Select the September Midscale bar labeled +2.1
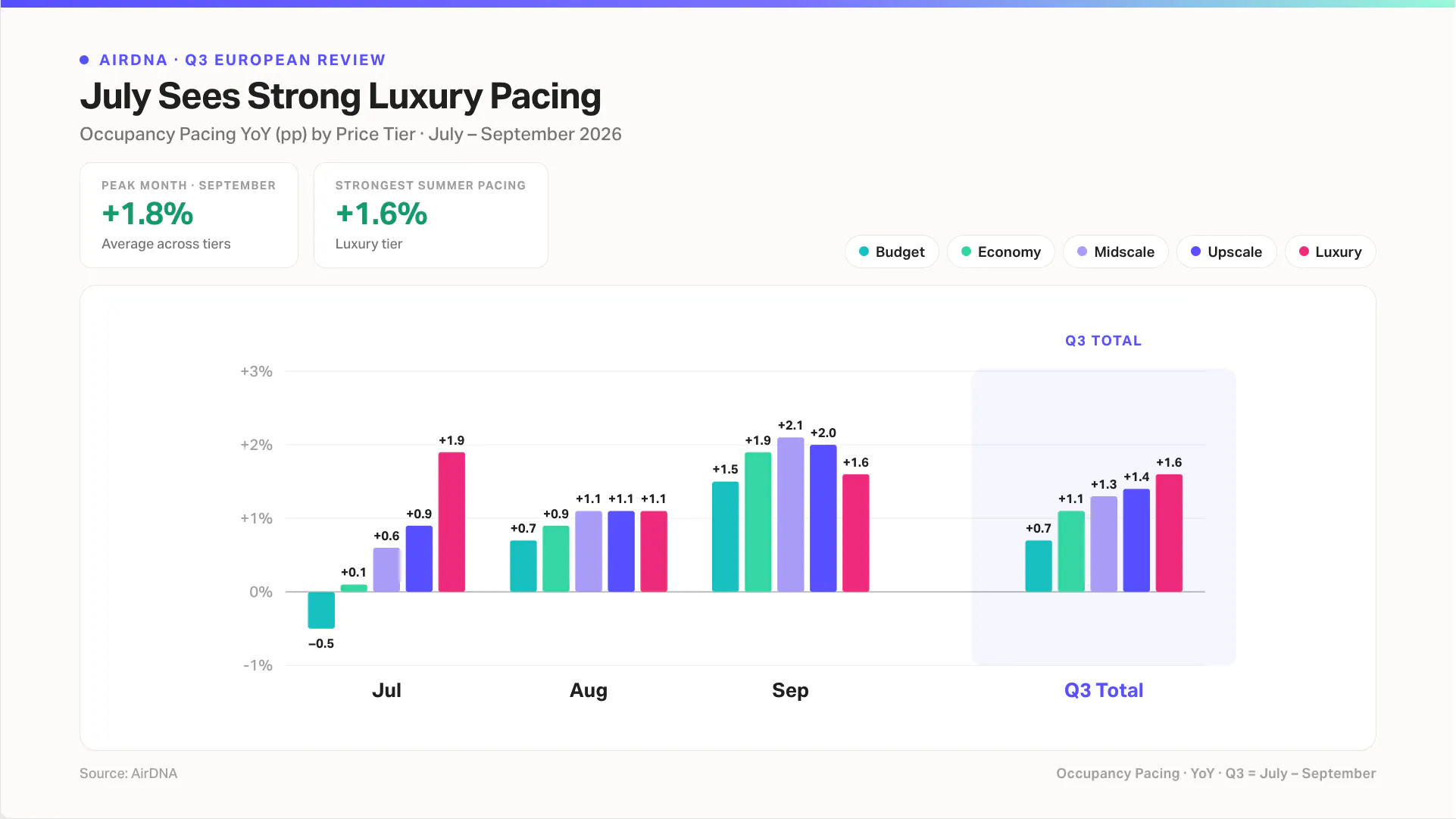This screenshot has height=819, width=1456. pyautogui.click(x=791, y=514)
